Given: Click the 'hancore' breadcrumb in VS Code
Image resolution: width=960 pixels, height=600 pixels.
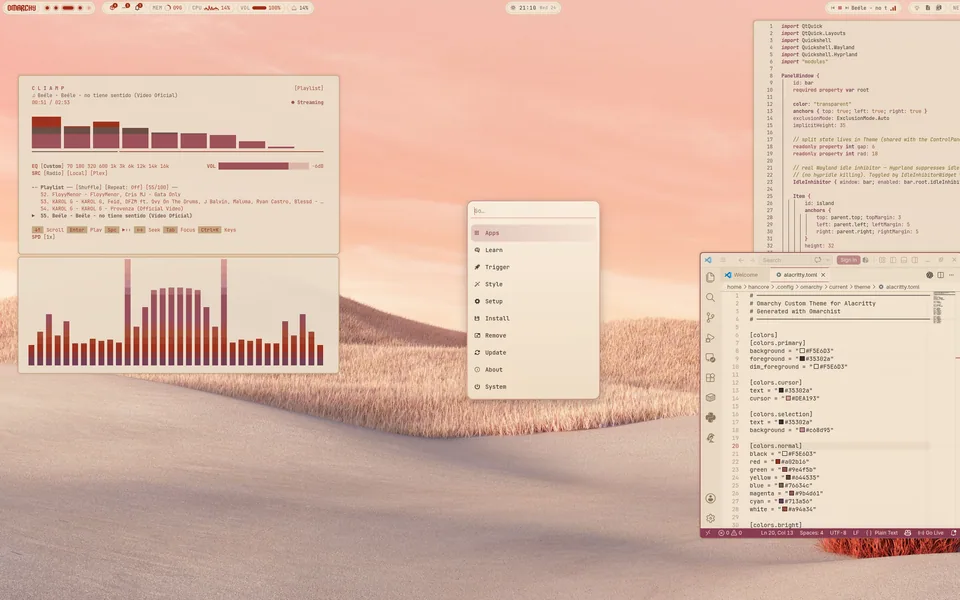Looking at the screenshot, I should [758, 287].
